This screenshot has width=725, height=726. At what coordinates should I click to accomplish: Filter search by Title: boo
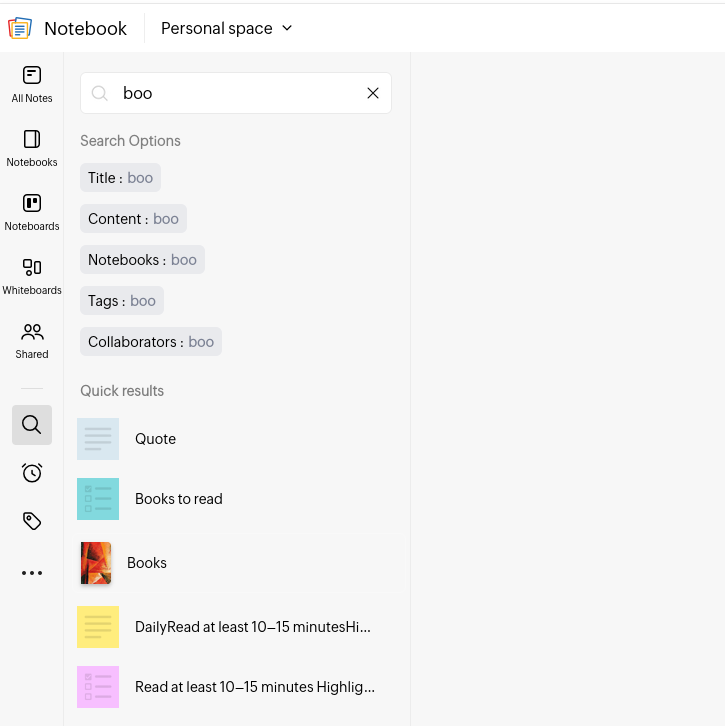[x=120, y=178]
